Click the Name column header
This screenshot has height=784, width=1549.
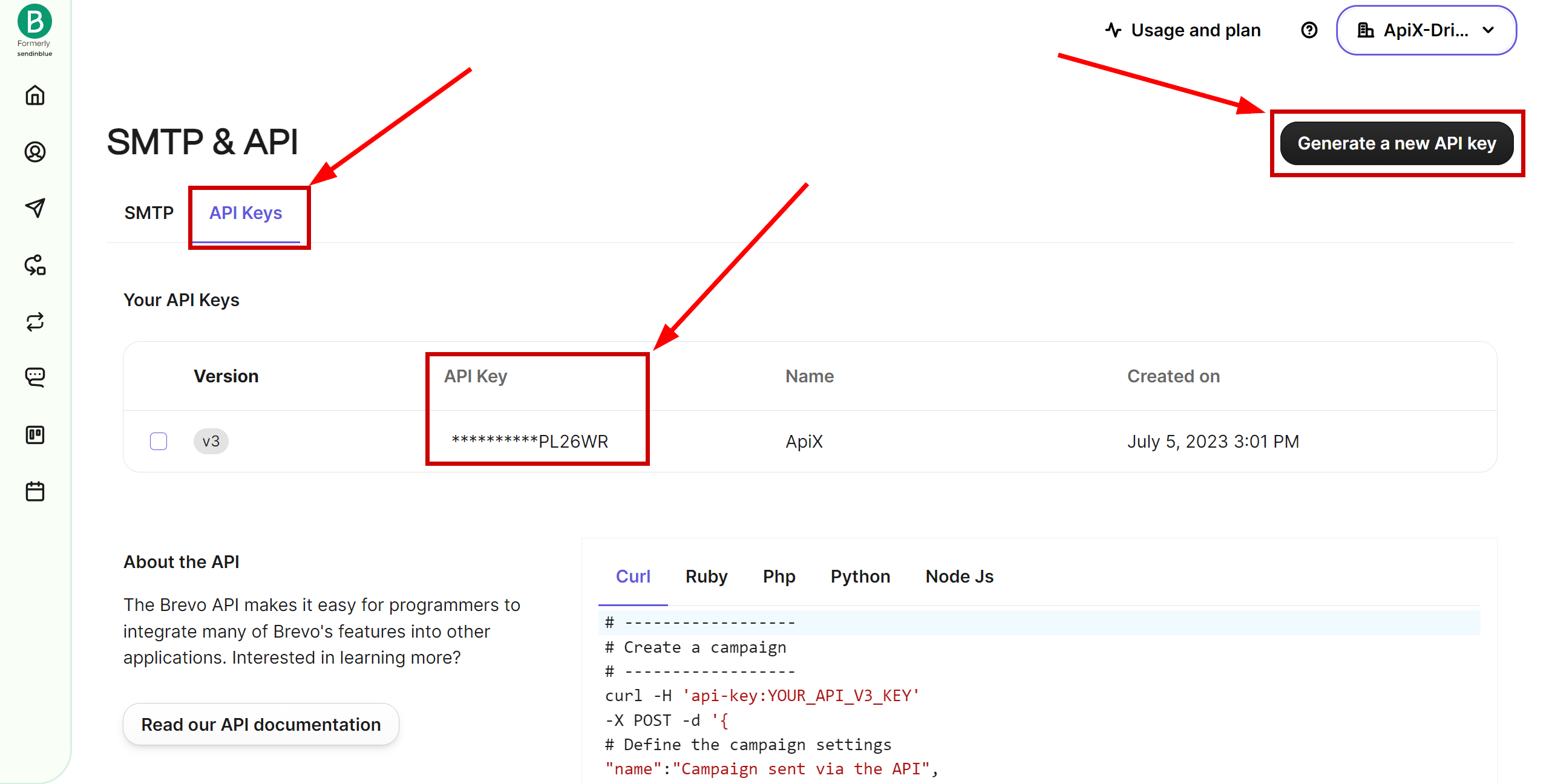(x=810, y=376)
